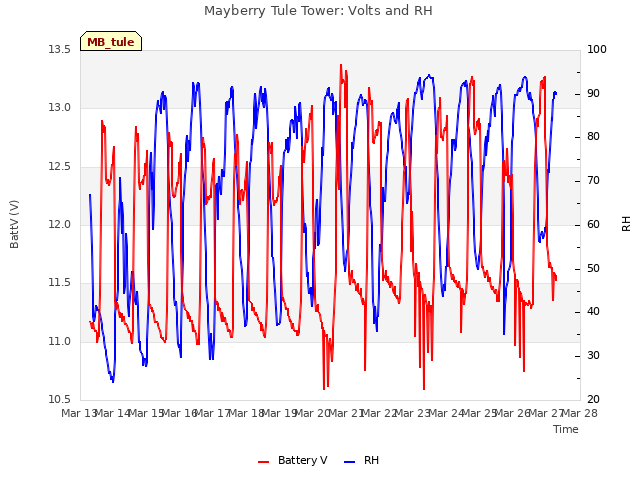
Task: Click the BattV (V) axis label
Action: (x=14, y=224)
